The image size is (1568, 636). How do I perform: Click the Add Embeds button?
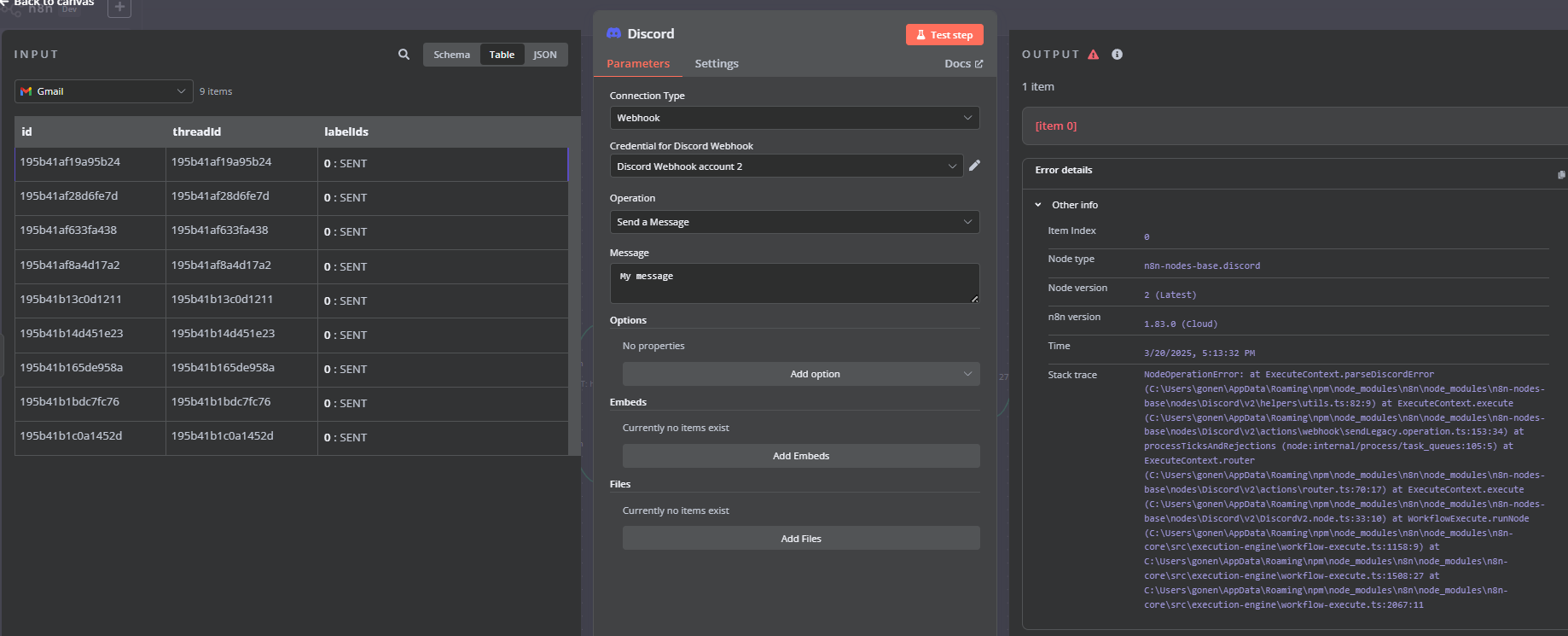click(x=800, y=456)
